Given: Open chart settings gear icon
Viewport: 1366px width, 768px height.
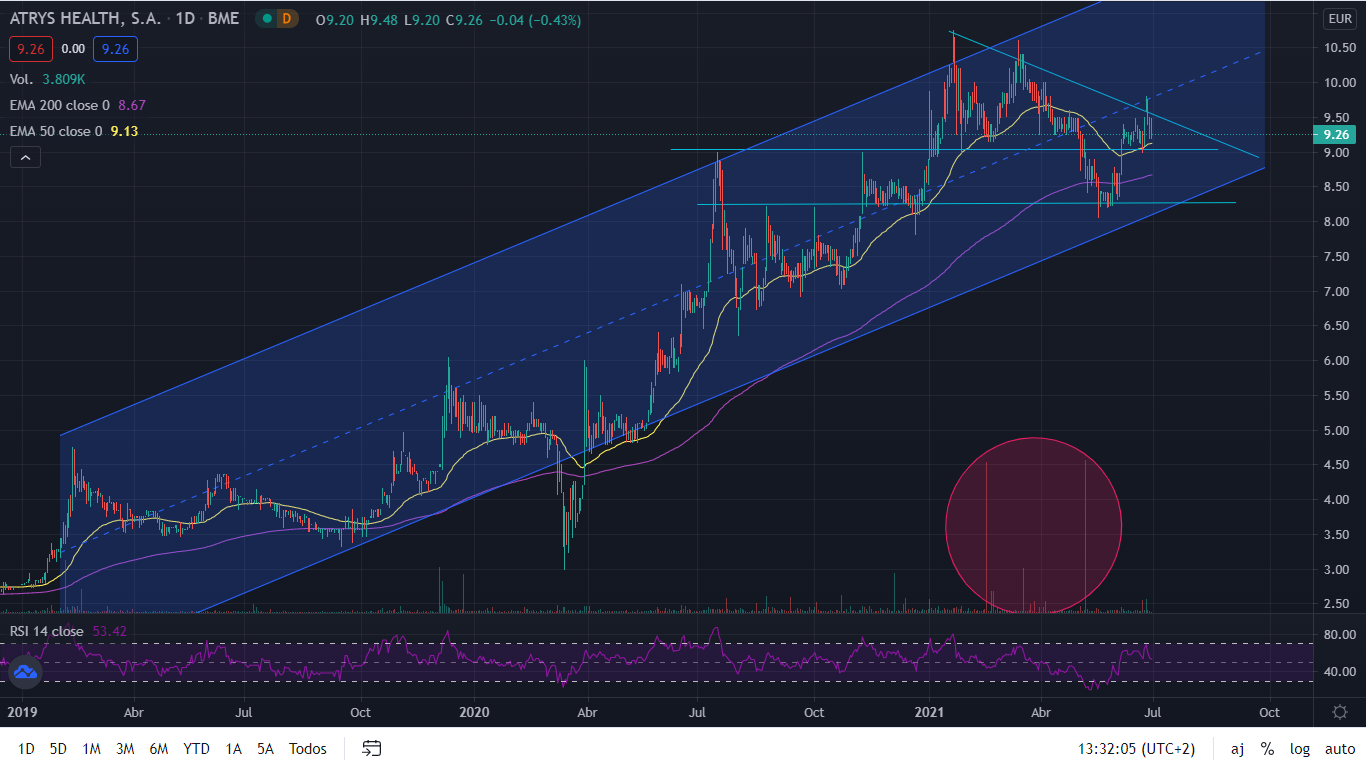Looking at the screenshot, I should point(1340,712).
